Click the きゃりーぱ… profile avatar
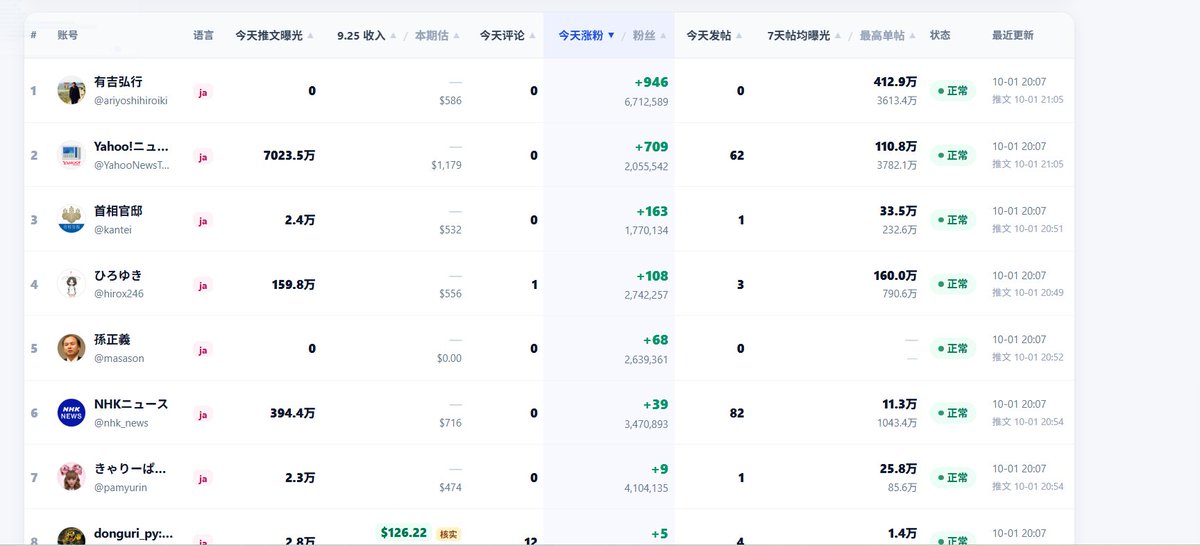This screenshot has width=1200, height=546. pos(71,477)
